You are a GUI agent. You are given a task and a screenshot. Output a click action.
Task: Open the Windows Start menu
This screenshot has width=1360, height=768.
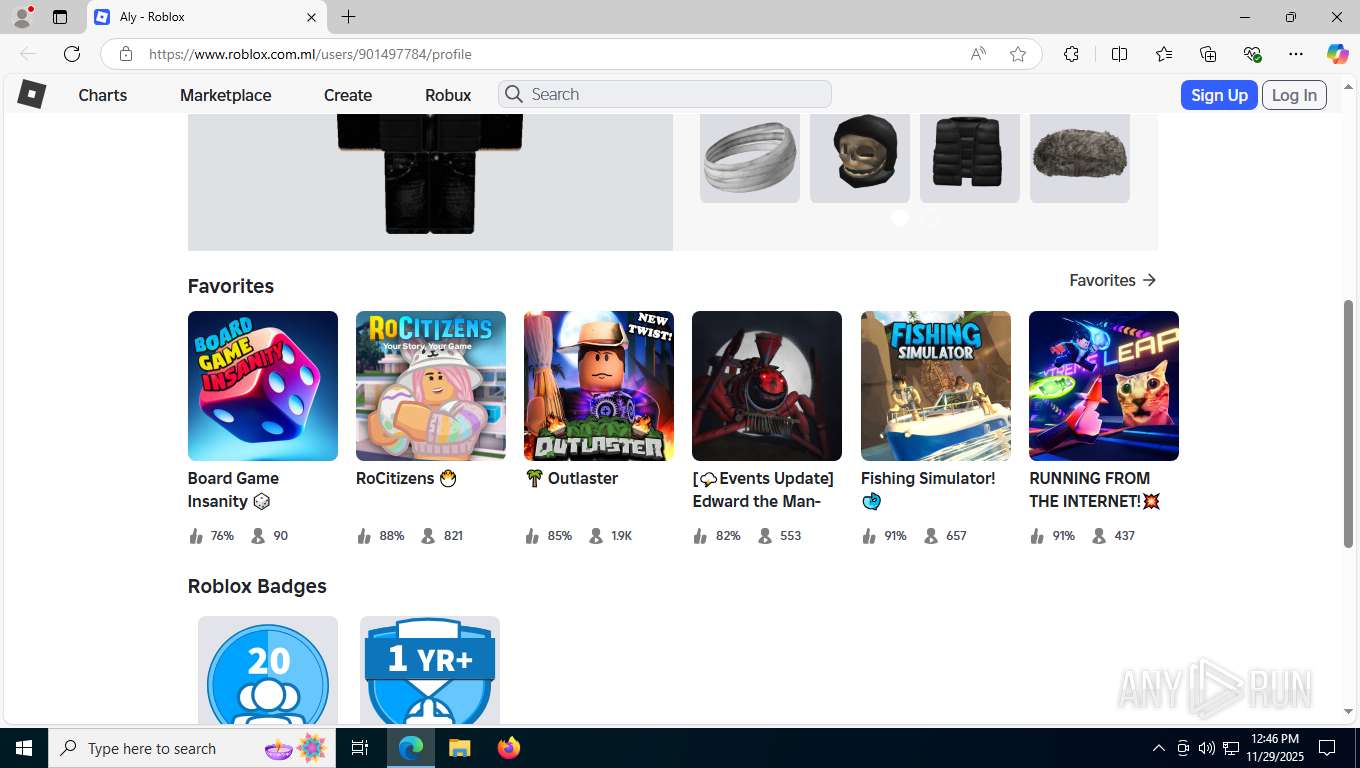pos(23,748)
